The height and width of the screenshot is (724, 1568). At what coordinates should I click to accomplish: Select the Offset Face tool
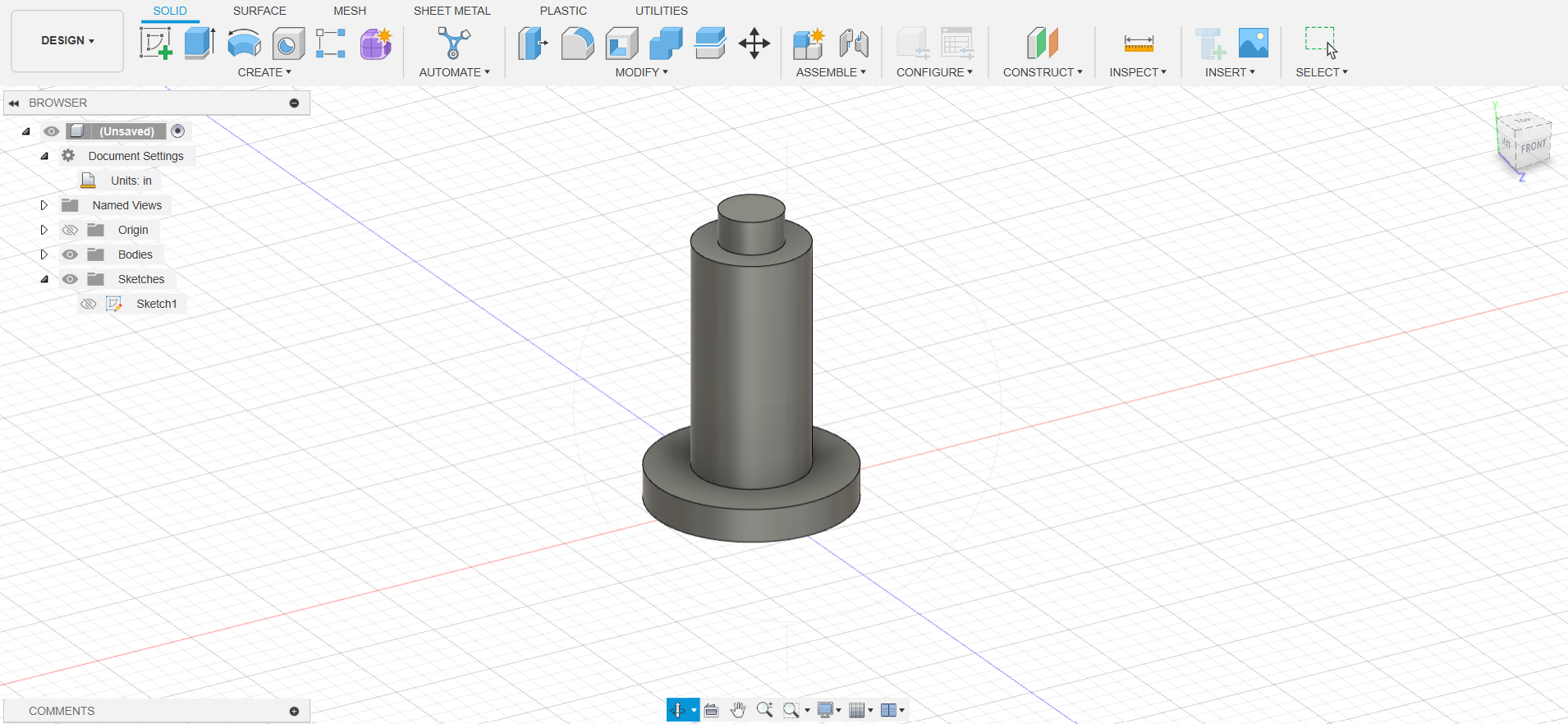click(x=710, y=43)
